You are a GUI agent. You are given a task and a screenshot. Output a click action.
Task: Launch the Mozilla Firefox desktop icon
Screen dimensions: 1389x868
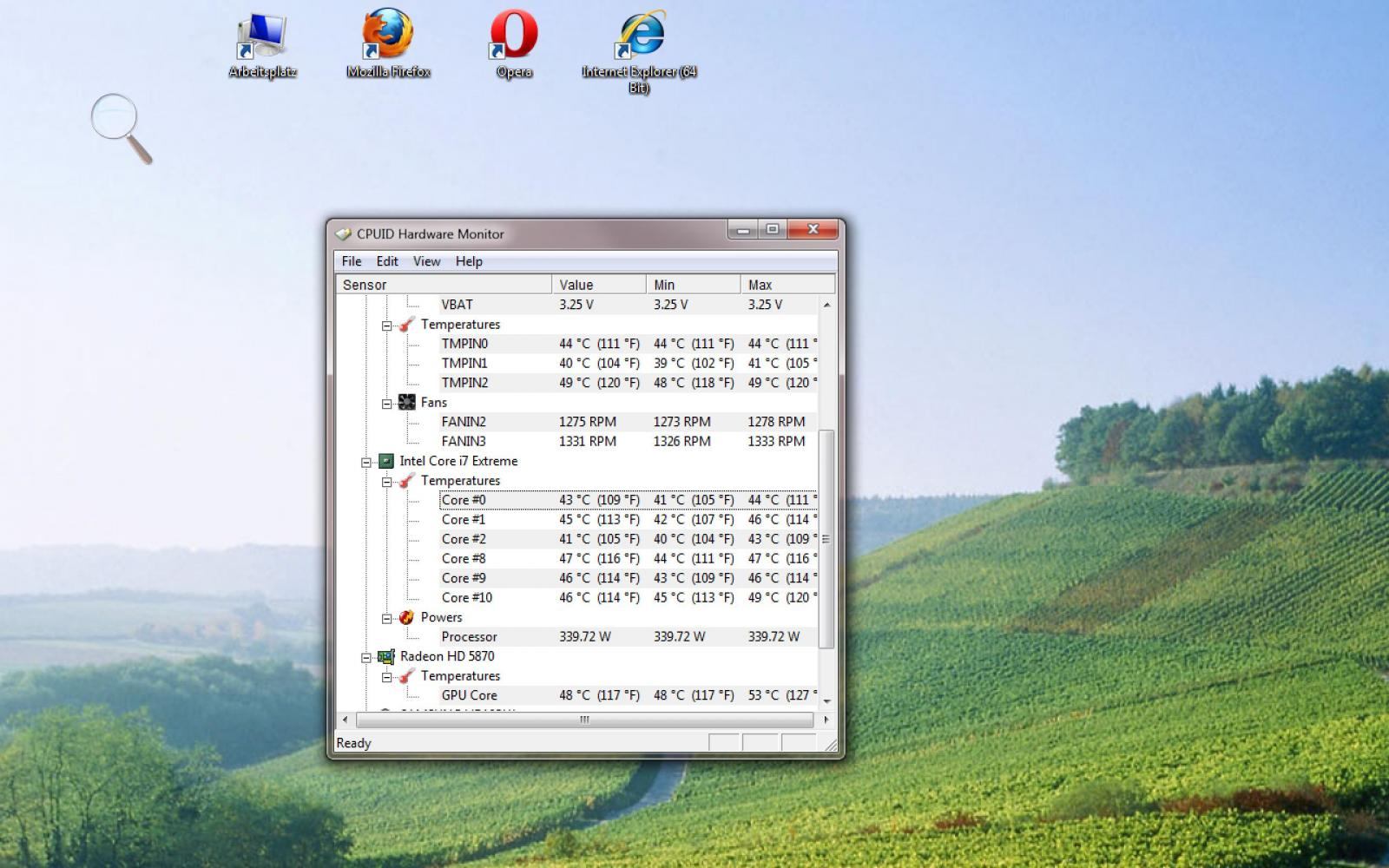[x=388, y=43]
